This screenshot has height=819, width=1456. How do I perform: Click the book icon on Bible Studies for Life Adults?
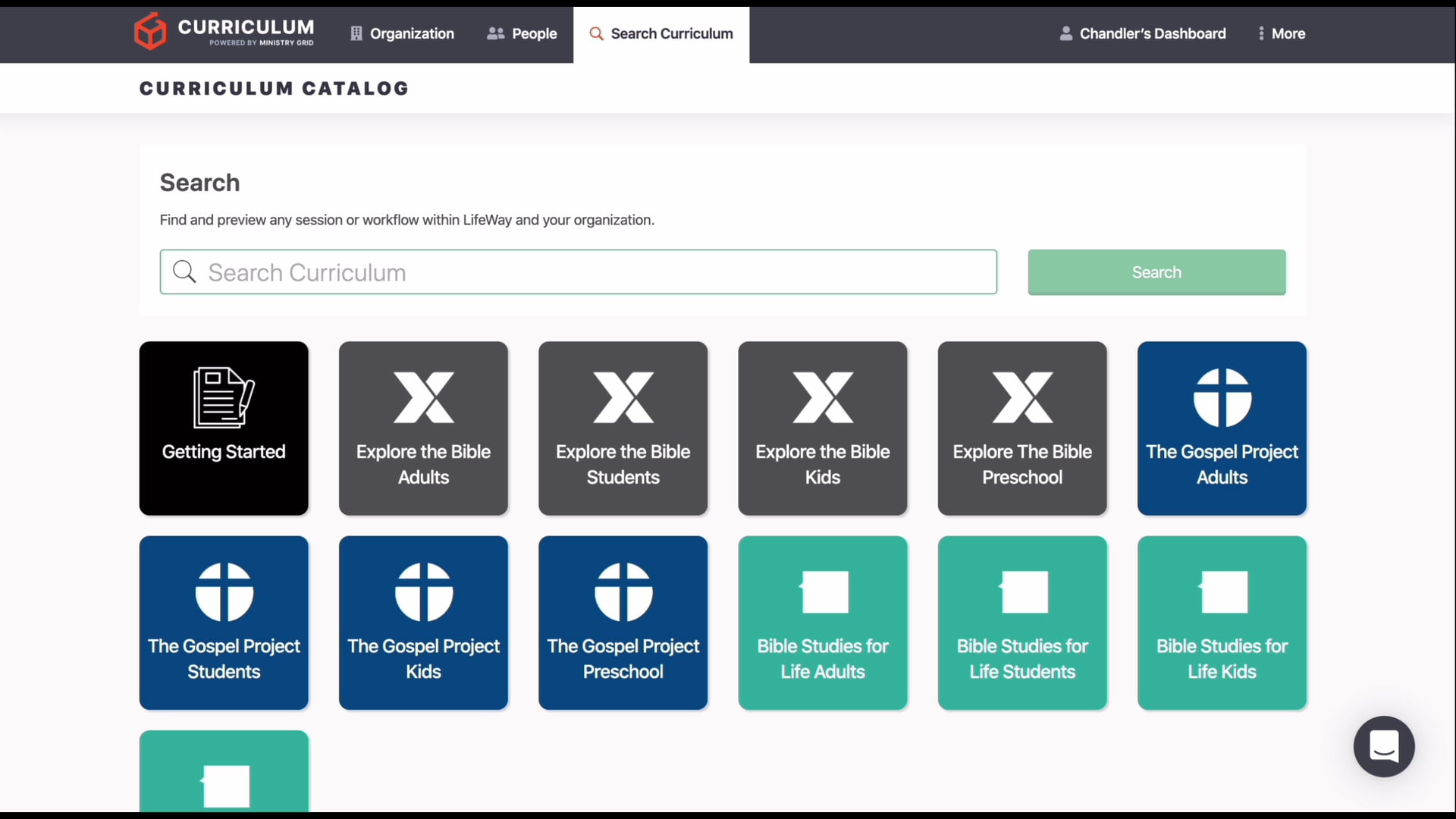(x=824, y=591)
